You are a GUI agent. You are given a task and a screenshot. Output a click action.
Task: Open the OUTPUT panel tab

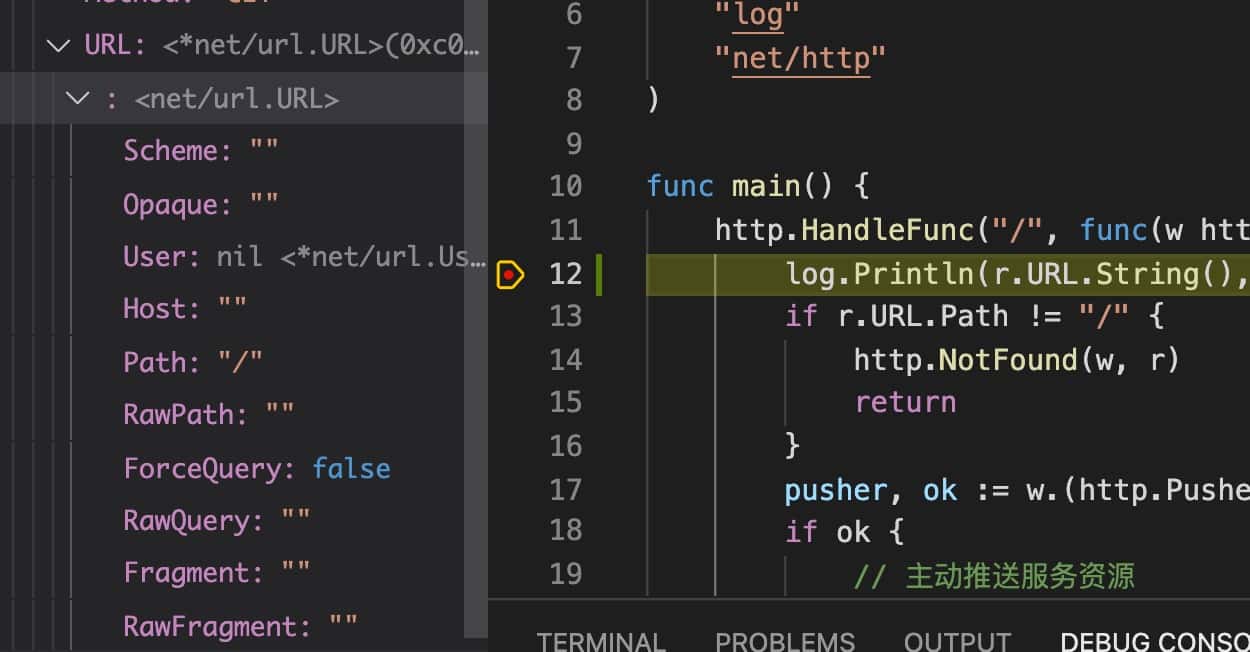tap(957, 641)
